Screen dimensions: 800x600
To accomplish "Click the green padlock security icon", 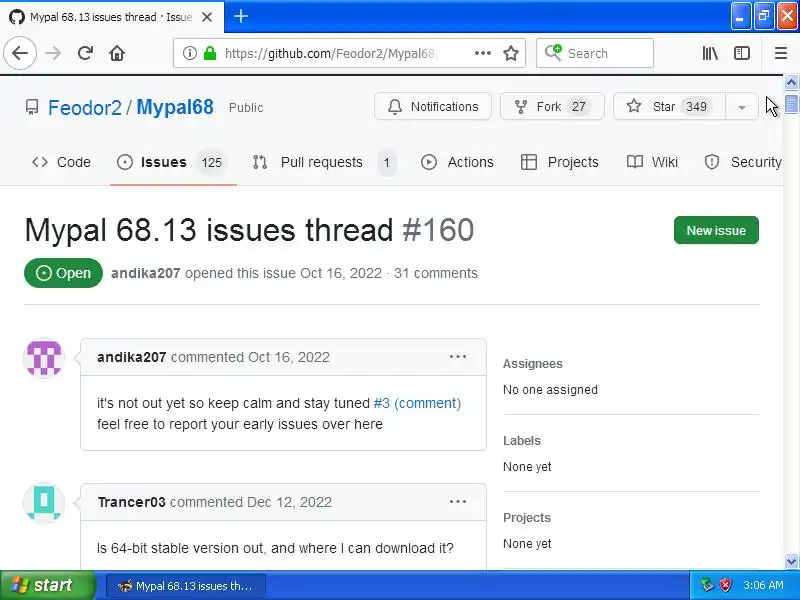I will pyautogui.click(x=210, y=53).
